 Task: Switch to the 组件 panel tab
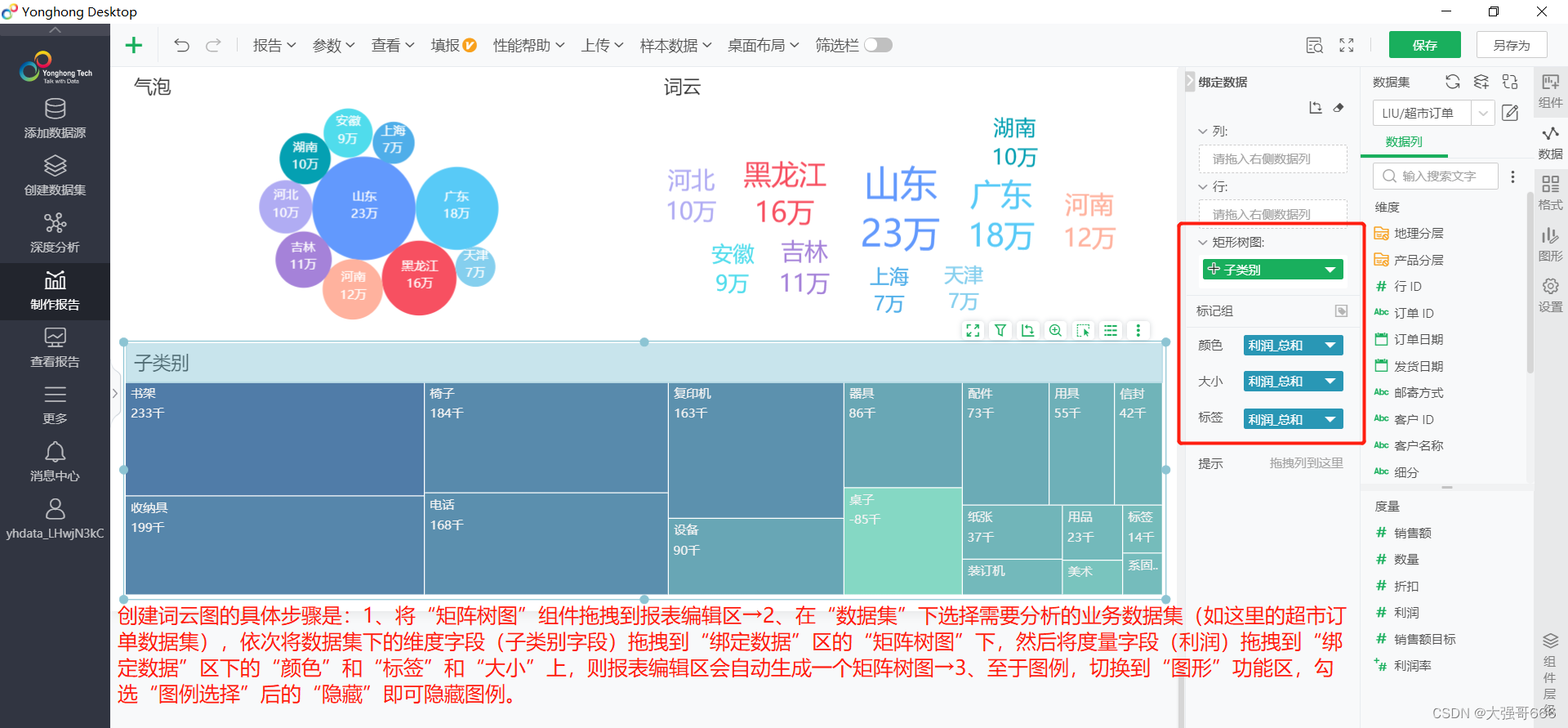(1550, 91)
